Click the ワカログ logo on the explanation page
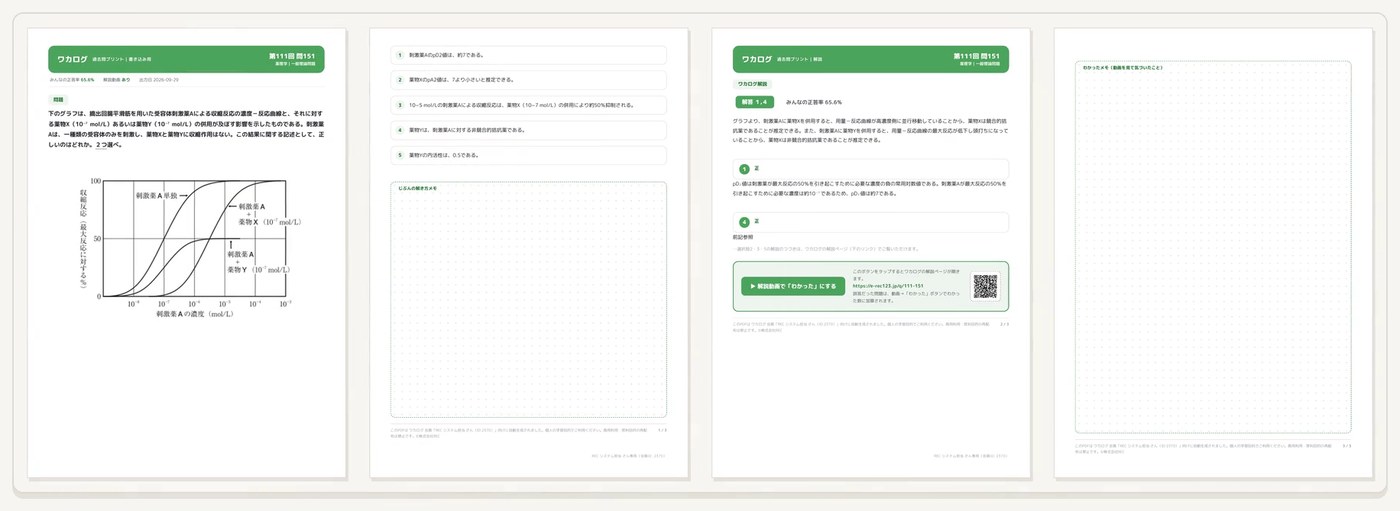Viewport: 1400px width, 511px height. (755, 60)
